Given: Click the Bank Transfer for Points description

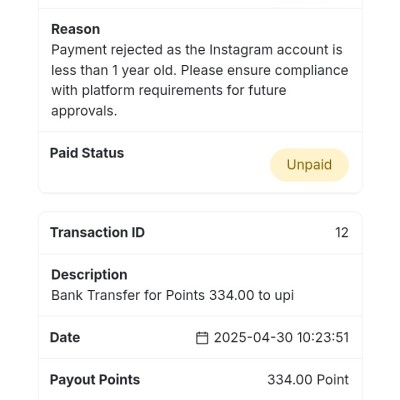Looking at the screenshot, I should [x=172, y=295].
